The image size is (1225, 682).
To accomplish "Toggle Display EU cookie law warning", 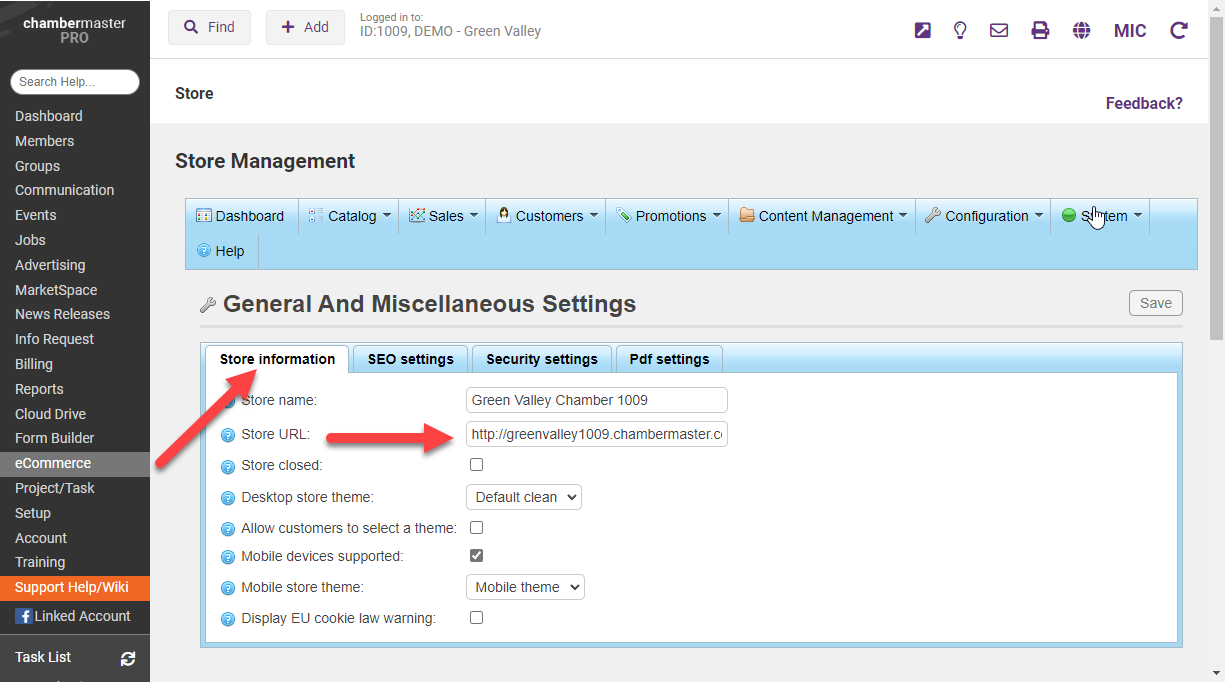I will (x=477, y=618).
